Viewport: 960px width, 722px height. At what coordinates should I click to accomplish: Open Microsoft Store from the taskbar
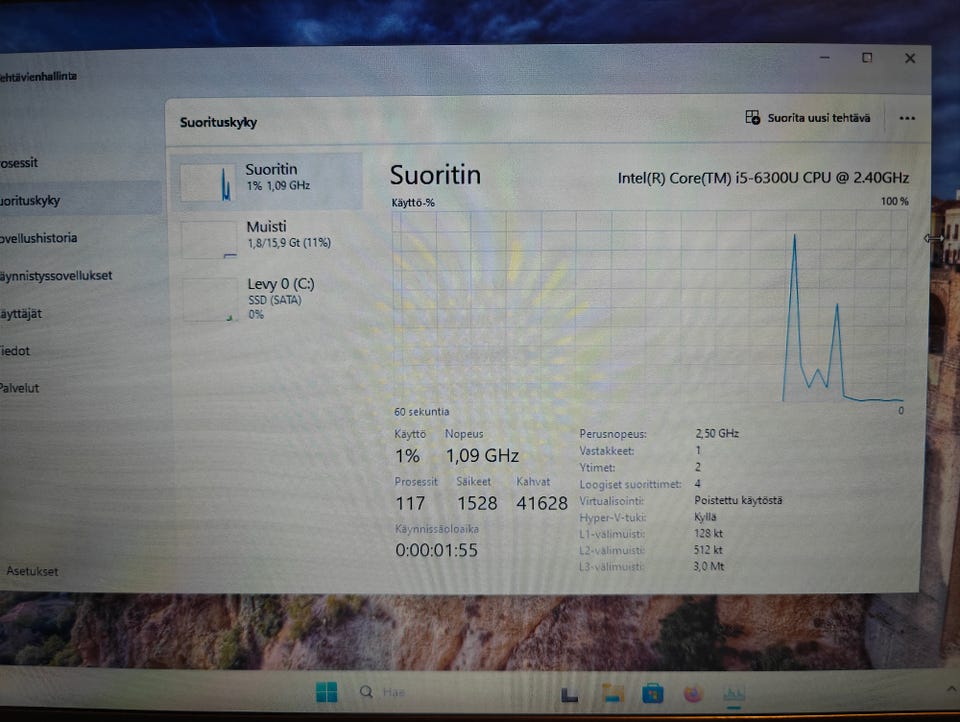pos(653,693)
